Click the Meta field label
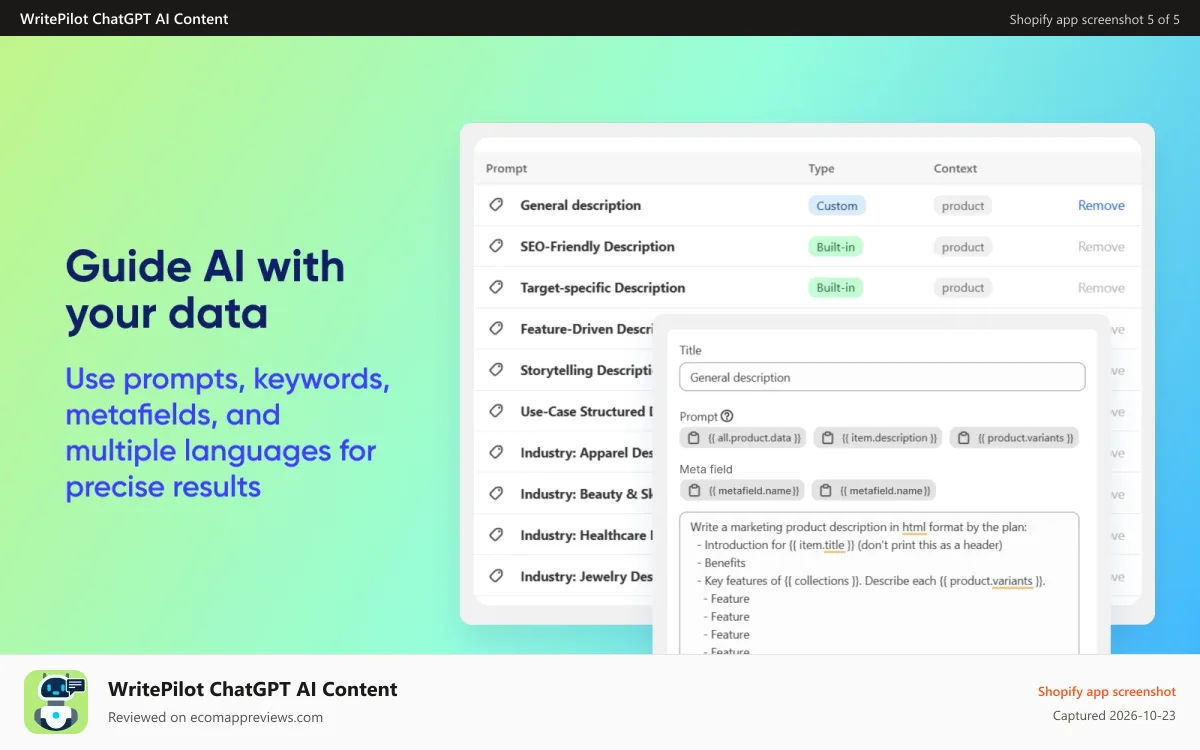 point(706,468)
